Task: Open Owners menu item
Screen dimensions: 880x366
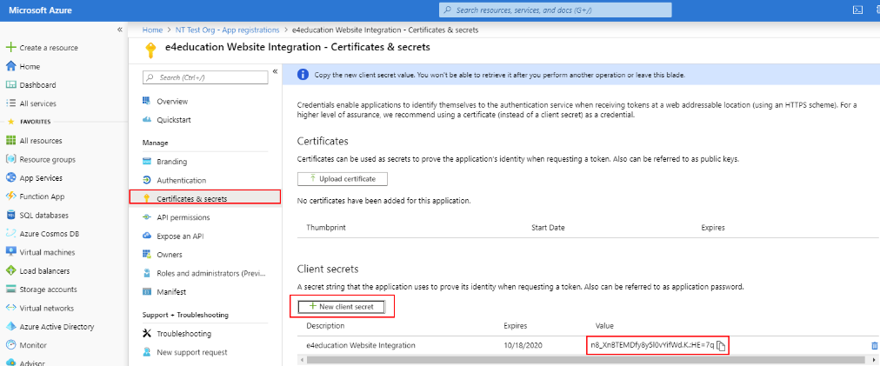Action: tap(169, 255)
